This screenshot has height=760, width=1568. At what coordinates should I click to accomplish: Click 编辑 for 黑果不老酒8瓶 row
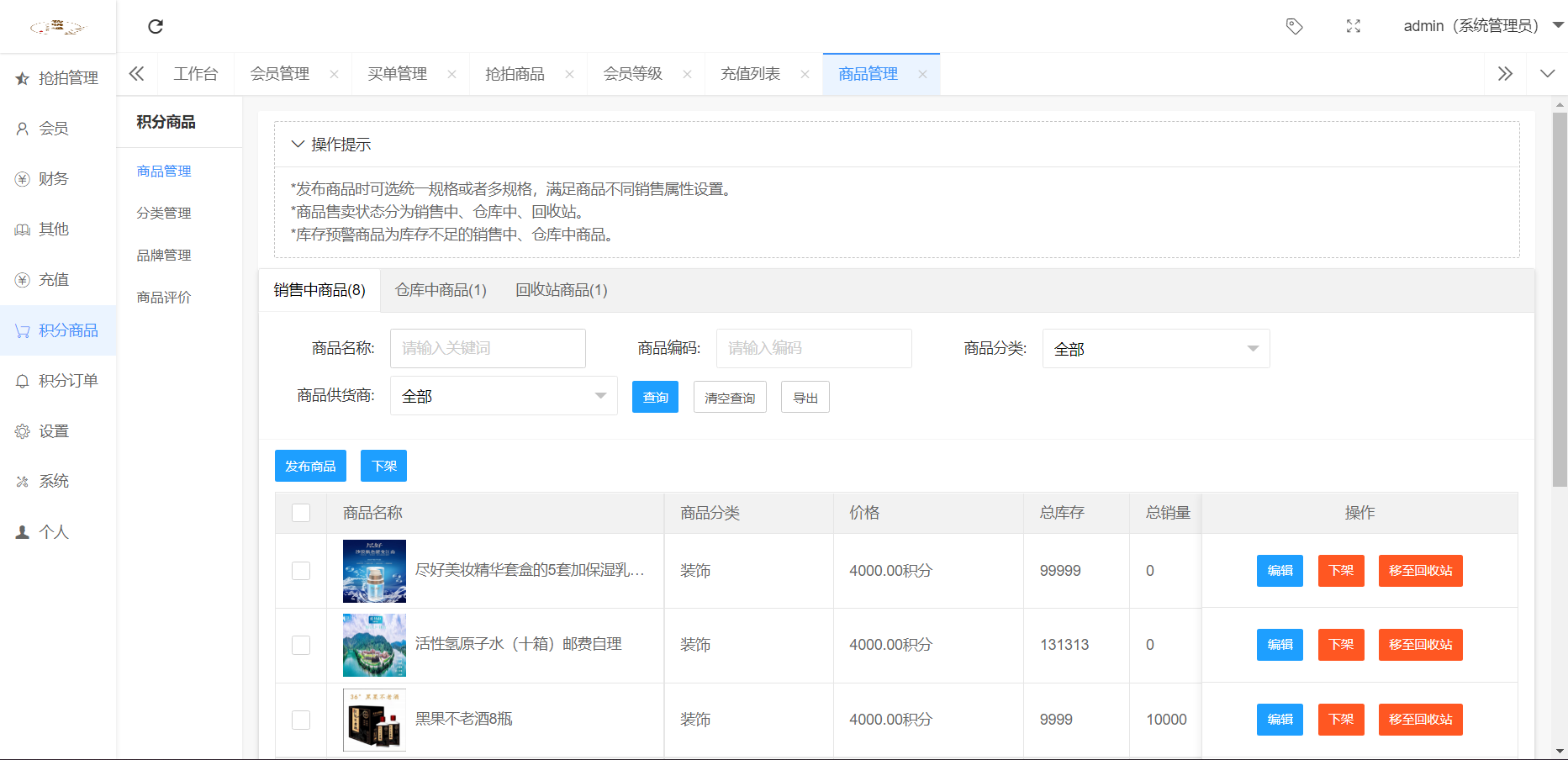point(1280,720)
